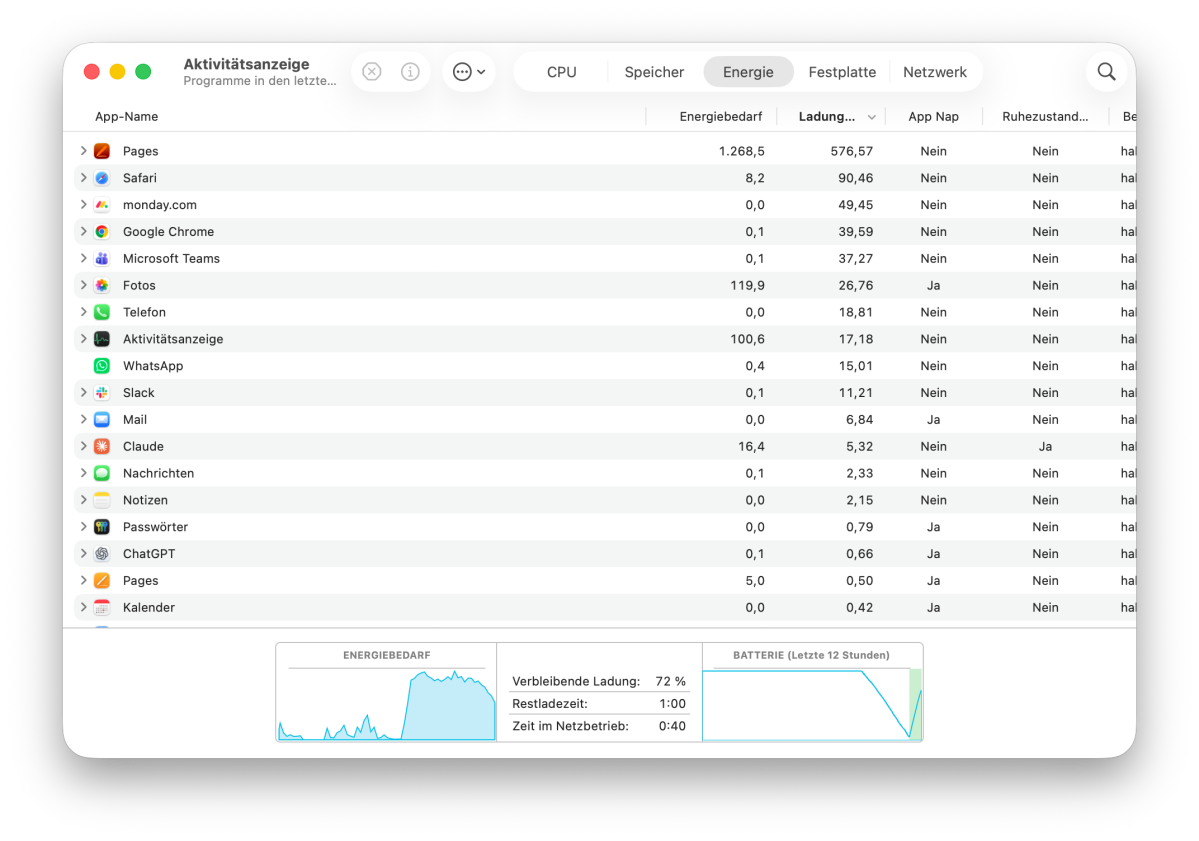Expand the Aktivitätsanzeige process row
The height and width of the screenshot is (841, 1199).
point(83,339)
